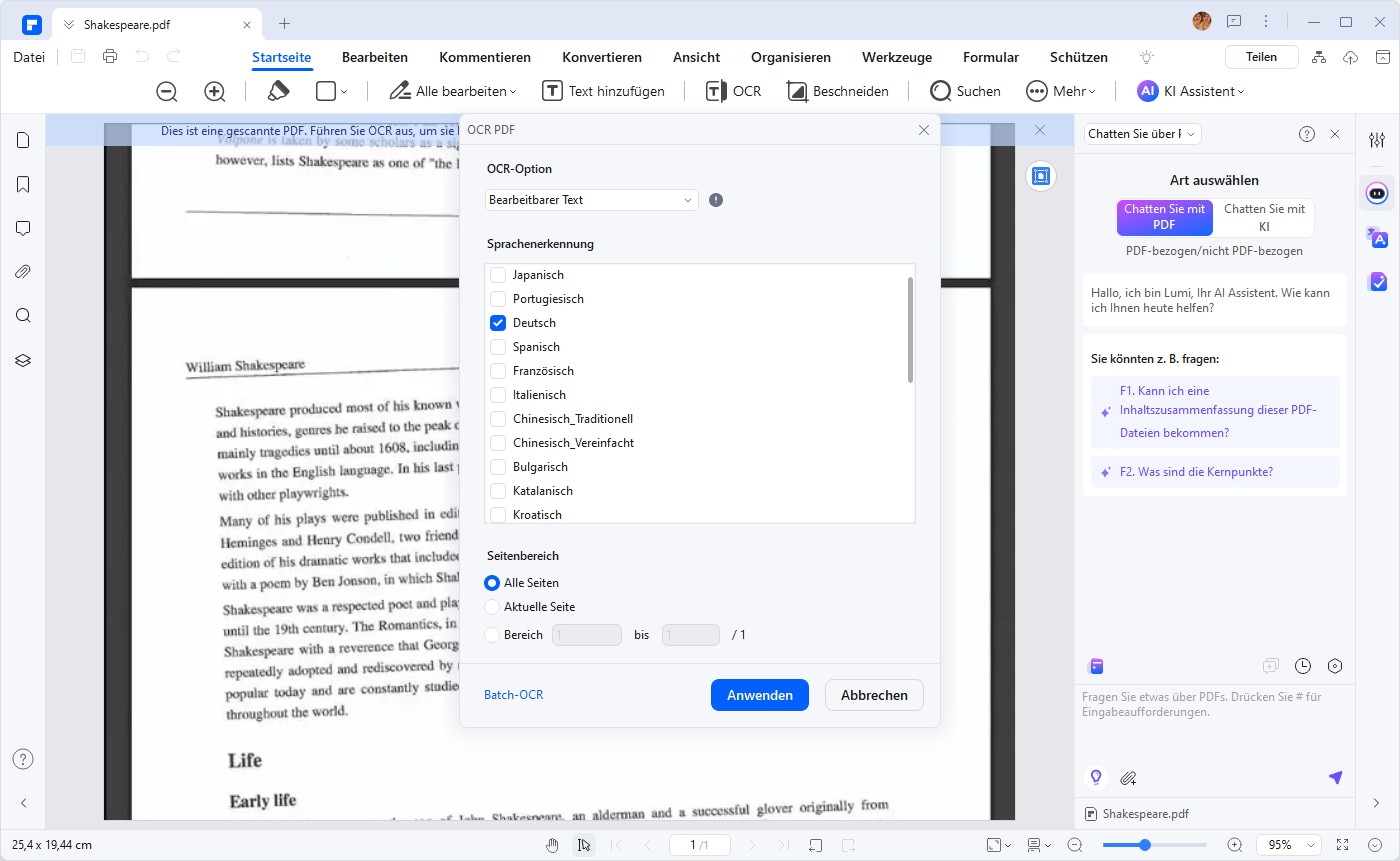Click the checklist icon in right strip
This screenshot has width=1400, height=861.
coord(1377,282)
